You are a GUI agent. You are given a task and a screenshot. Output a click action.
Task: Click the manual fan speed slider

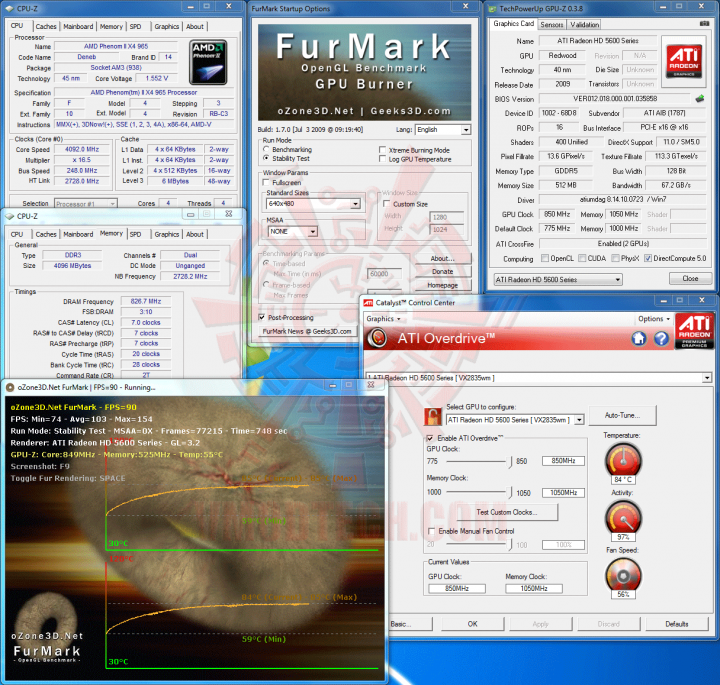(478, 545)
